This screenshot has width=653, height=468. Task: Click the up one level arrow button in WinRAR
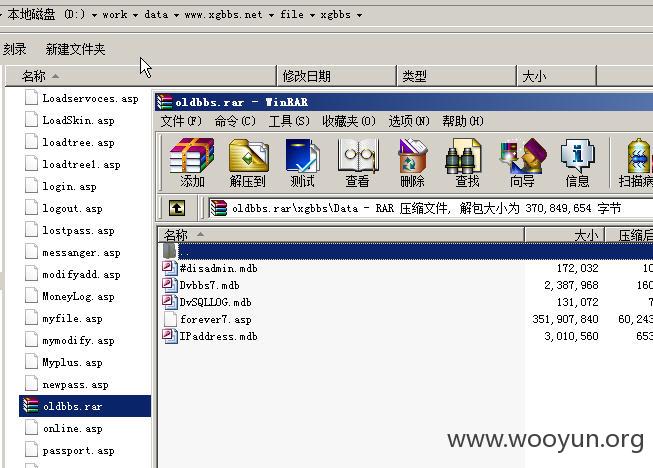coord(177,208)
